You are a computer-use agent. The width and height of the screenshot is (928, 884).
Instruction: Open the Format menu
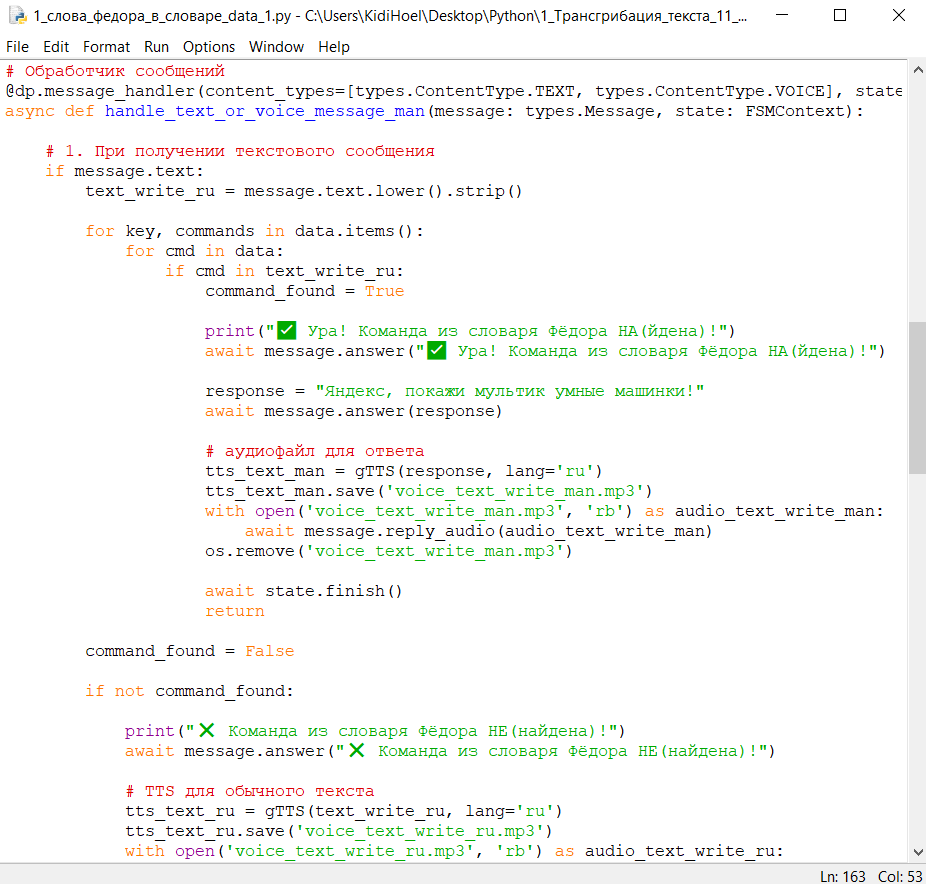coord(106,47)
